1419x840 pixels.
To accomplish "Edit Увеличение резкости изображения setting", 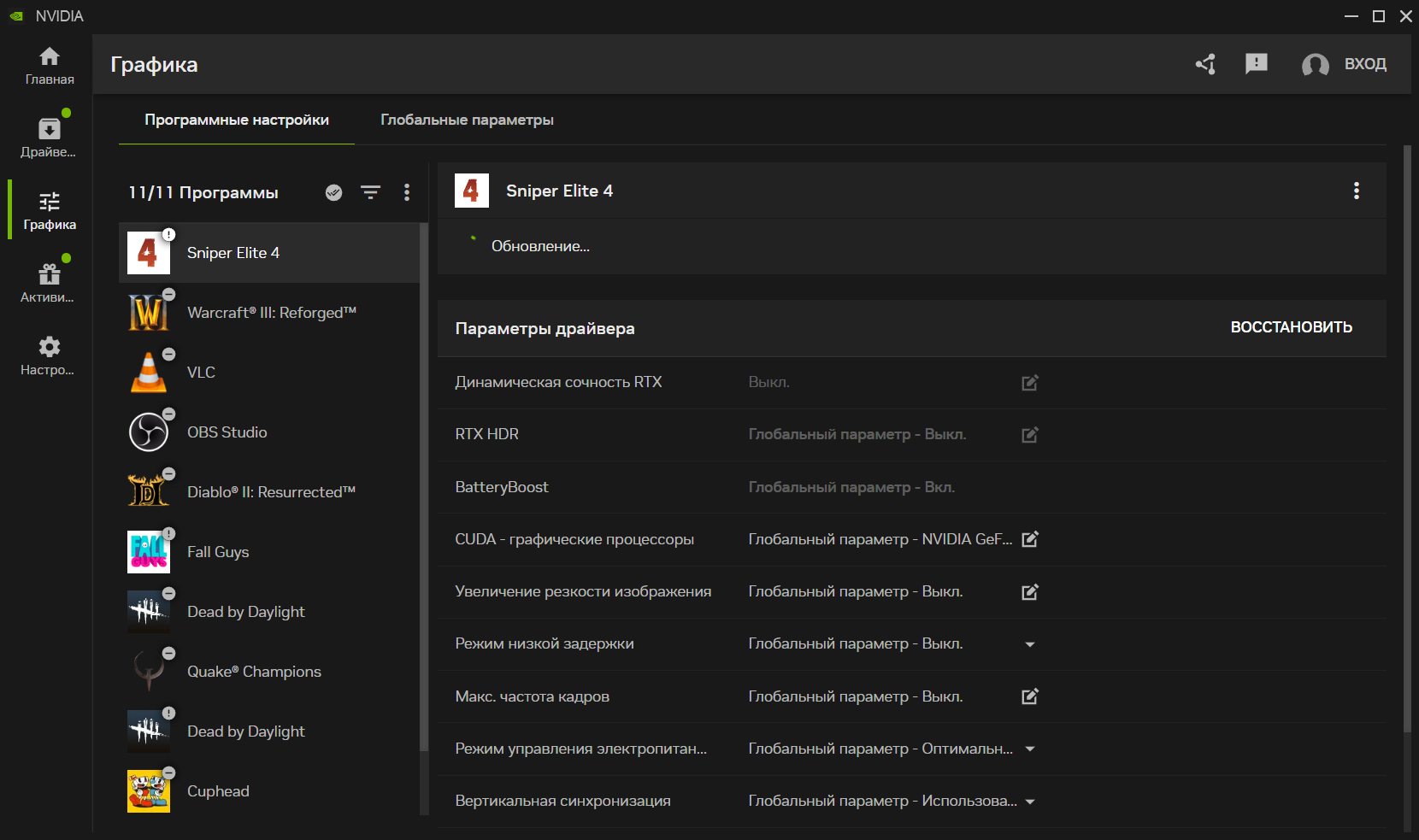I will coord(1030,592).
